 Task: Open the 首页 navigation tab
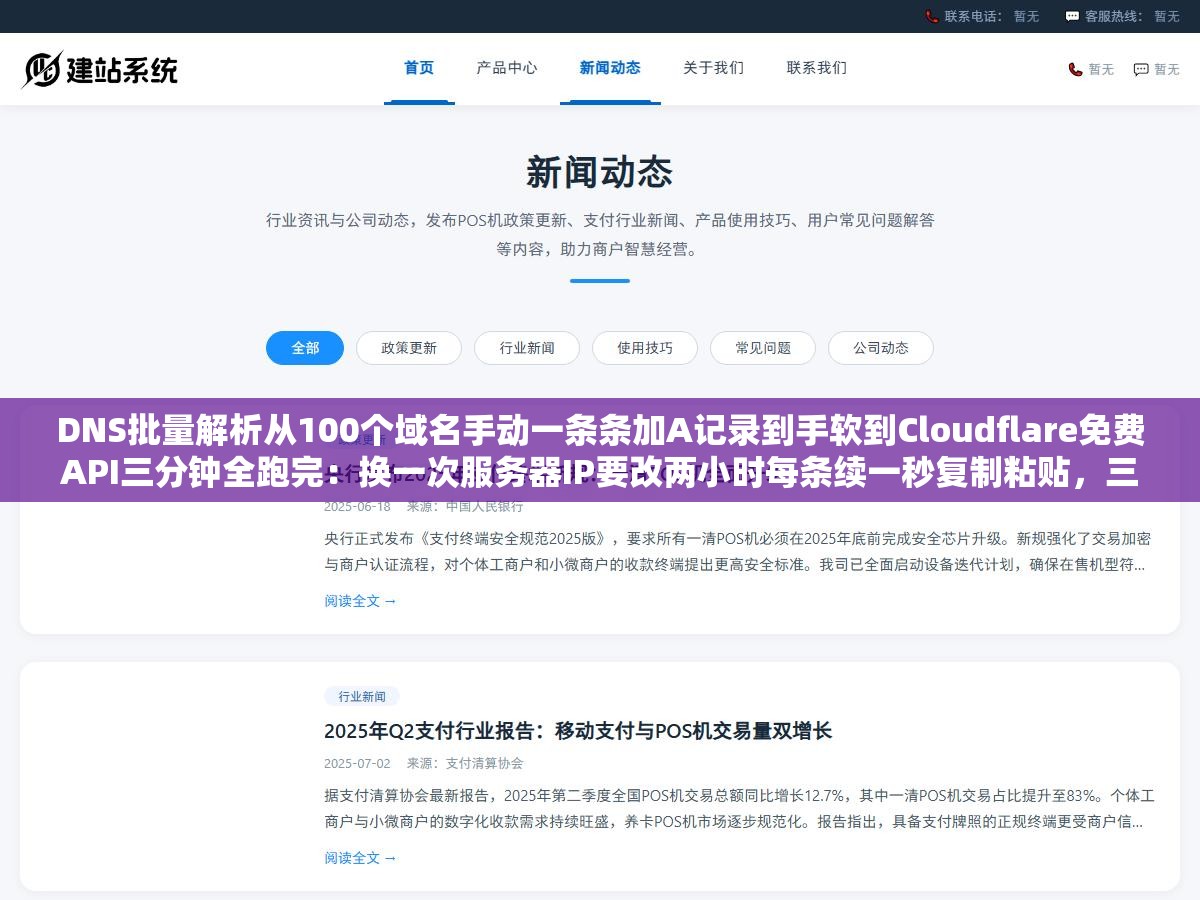point(419,68)
